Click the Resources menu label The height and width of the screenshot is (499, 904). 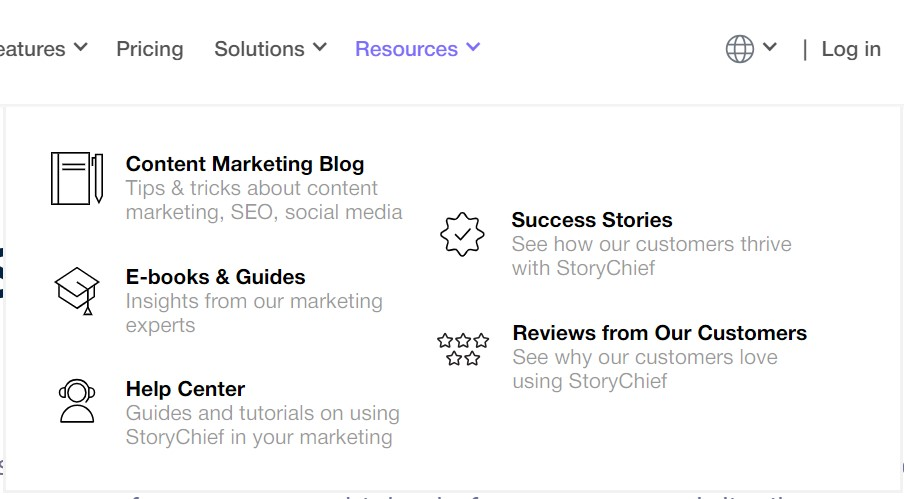tap(406, 48)
